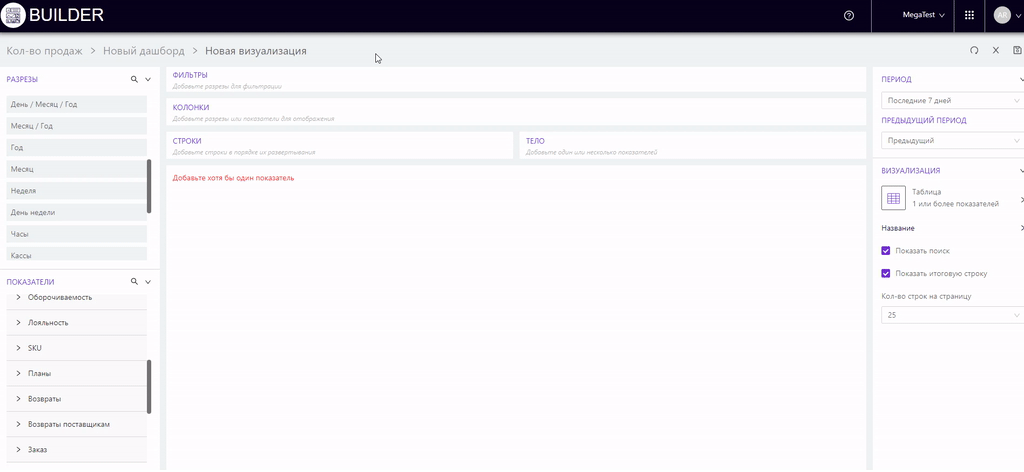The width and height of the screenshot is (1024, 472).
Task: Open the Последние 7 дней period dropdown
Action: (950, 101)
